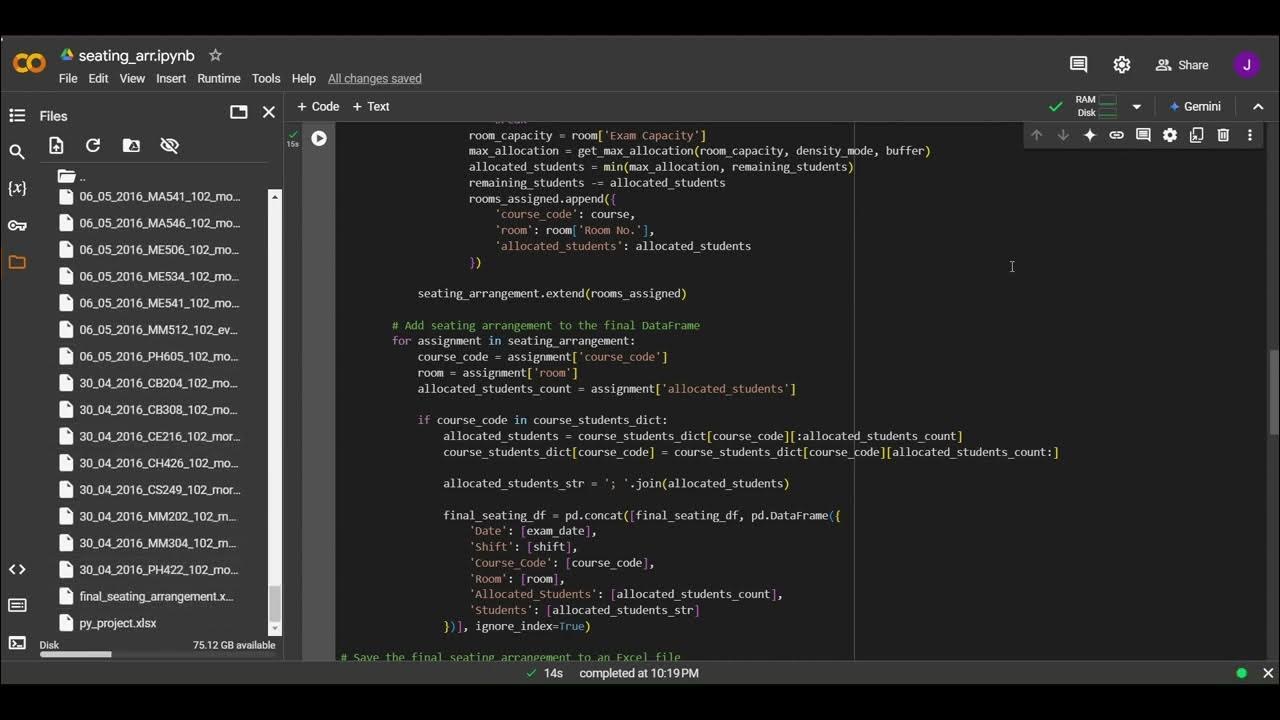The height and width of the screenshot is (720, 1280).
Task: Select file 30_04_2016_CB308_102_mo...
Action: (160, 410)
